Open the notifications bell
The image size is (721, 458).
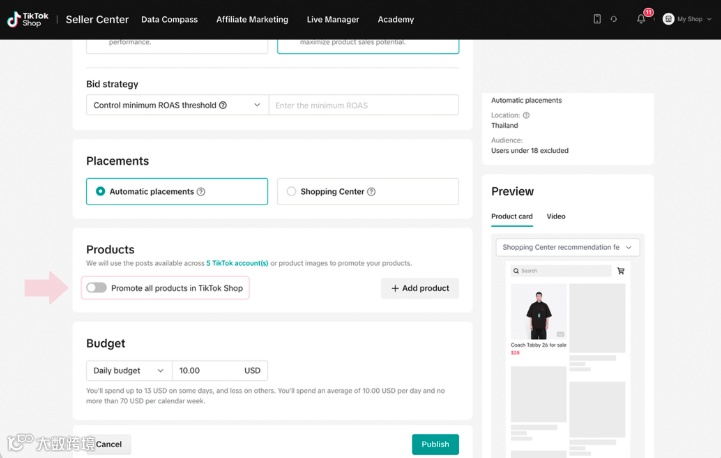(x=641, y=19)
